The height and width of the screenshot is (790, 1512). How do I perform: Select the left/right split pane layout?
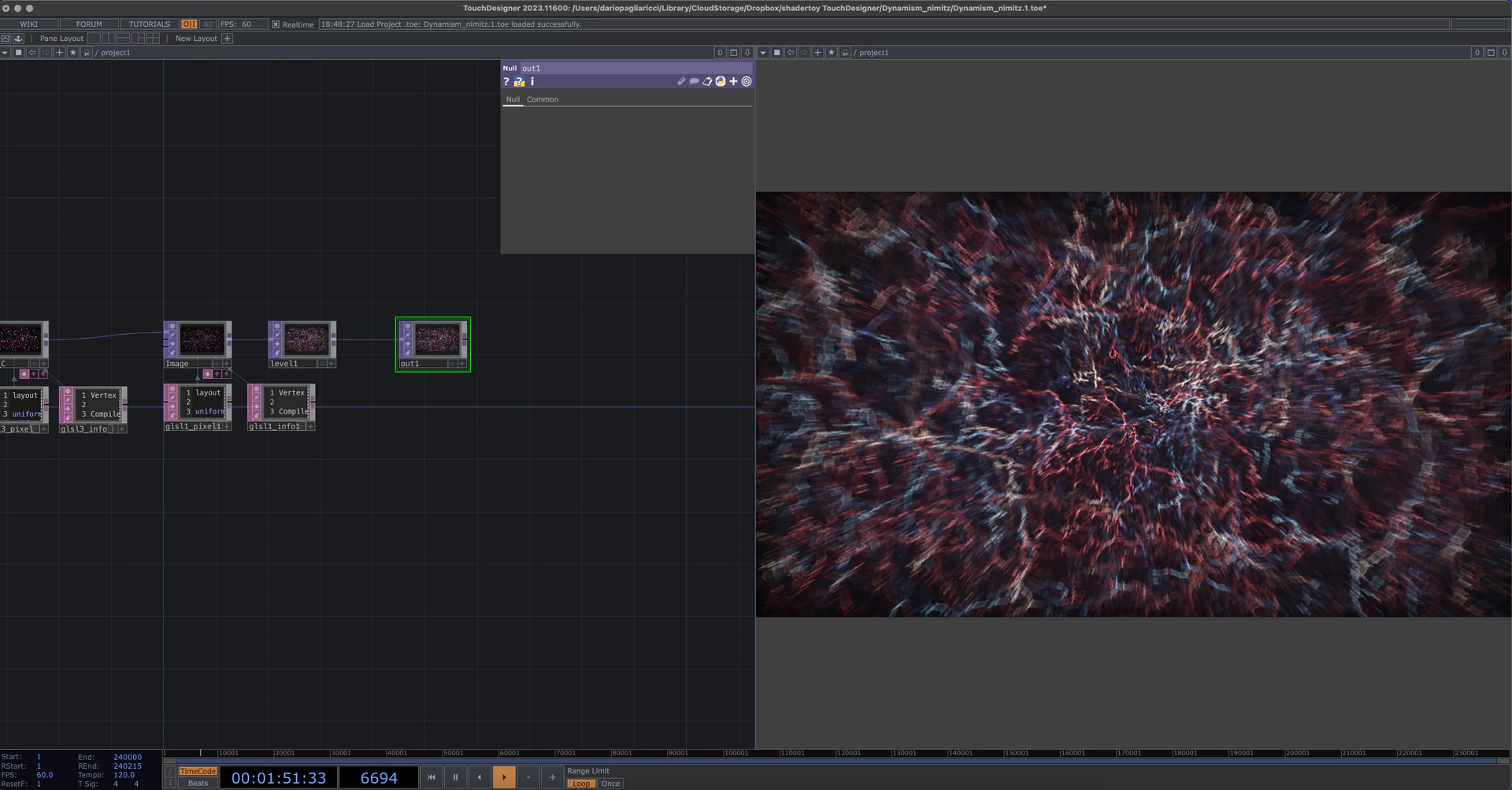(108, 38)
